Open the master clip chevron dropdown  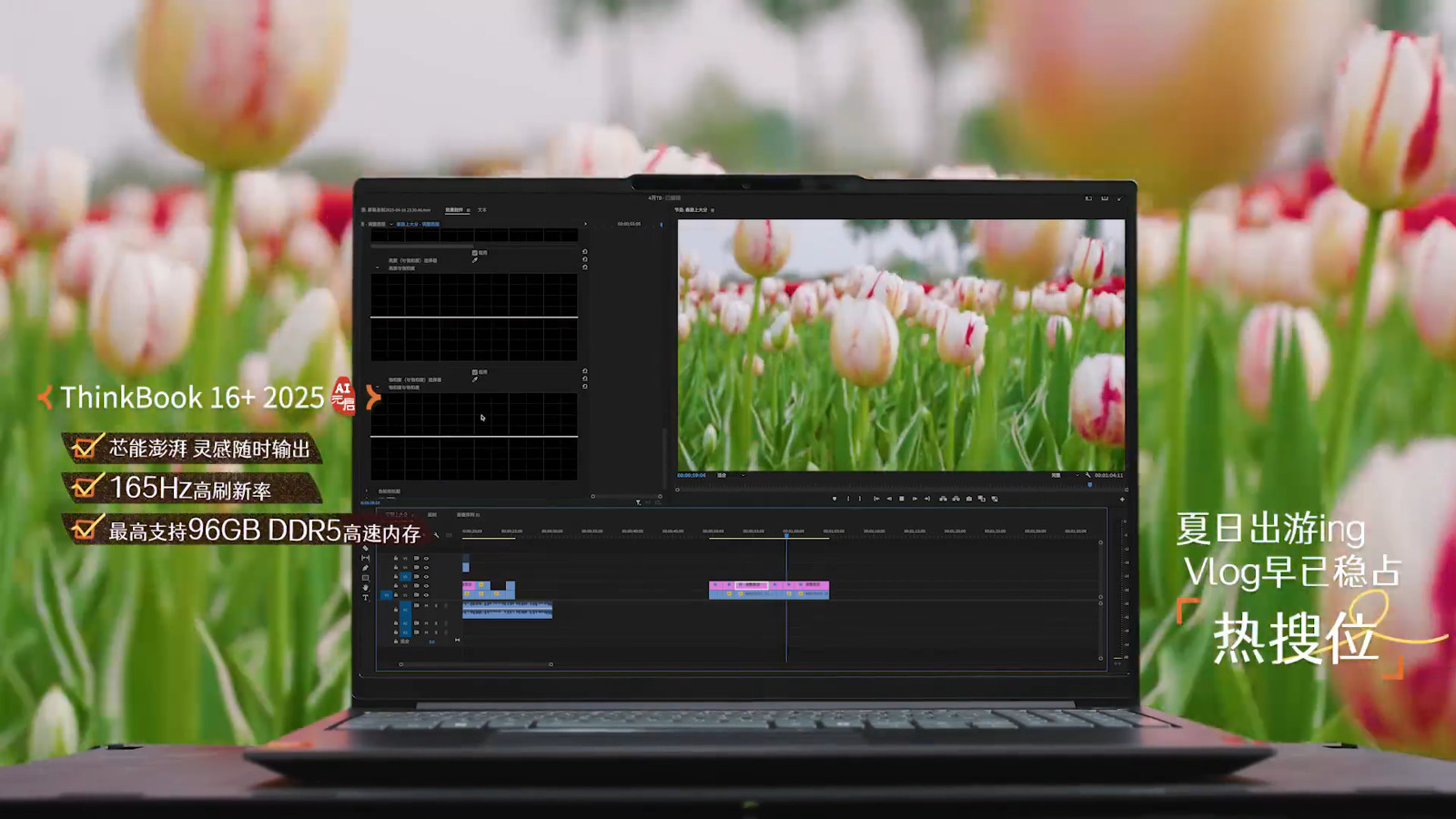tap(391, 224)
